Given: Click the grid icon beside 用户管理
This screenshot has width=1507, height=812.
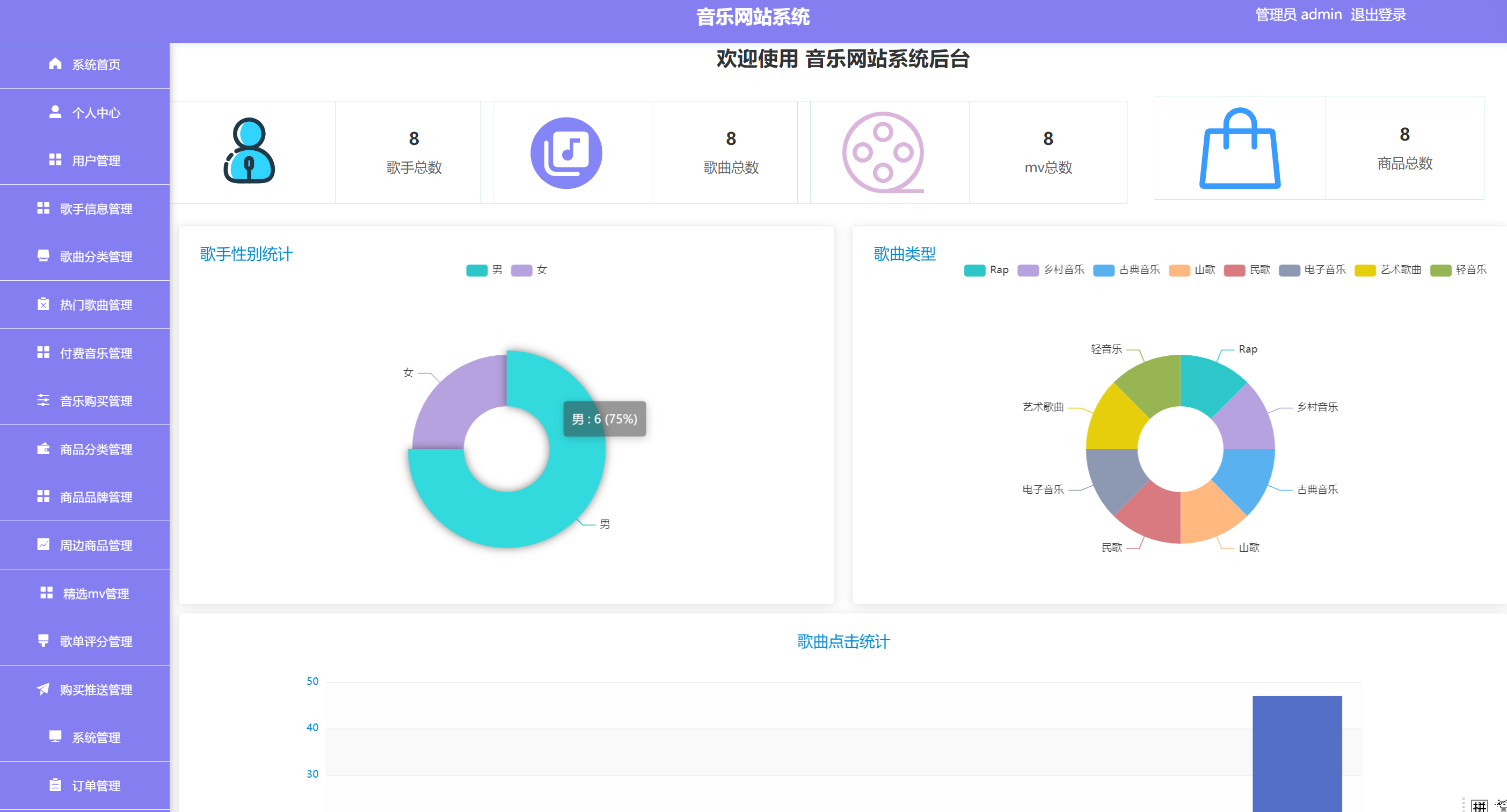Looking at the screenshot, I should [55, 160].
